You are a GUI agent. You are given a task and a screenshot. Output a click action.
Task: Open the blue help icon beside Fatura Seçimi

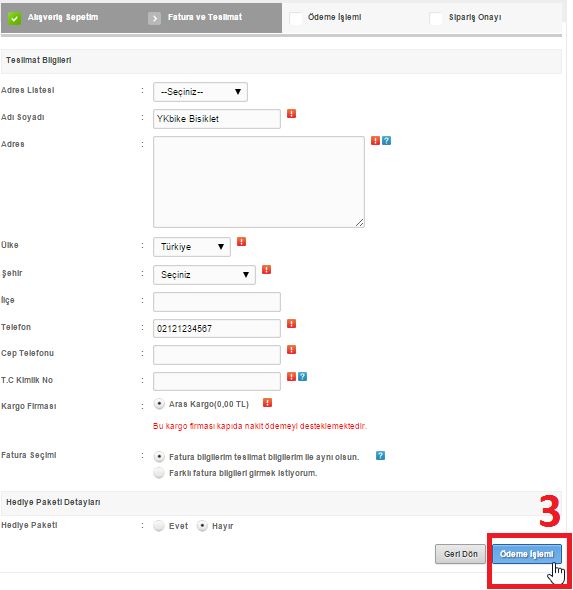click(x=380, y=456)
